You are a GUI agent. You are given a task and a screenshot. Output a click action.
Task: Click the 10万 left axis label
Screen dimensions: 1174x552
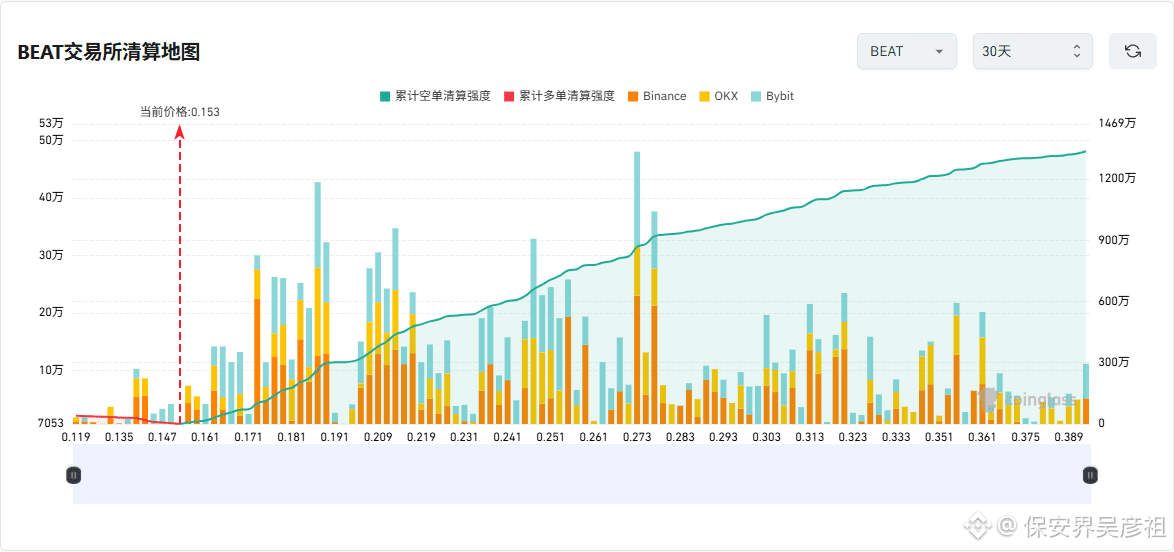coord(52,370)
